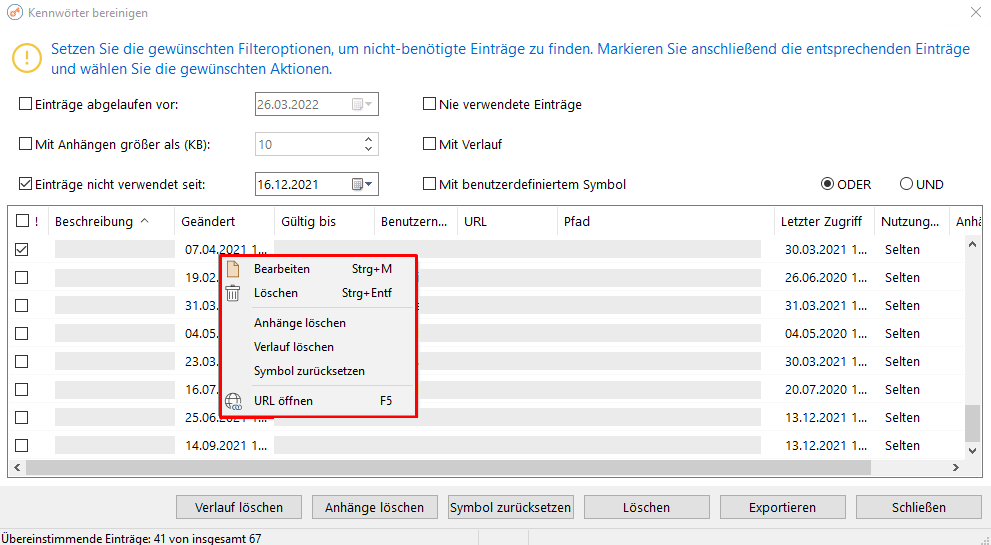991x545 pixels.
Task: Check the row with last access 31.03.2021
Action: click(x=21, y=305)
